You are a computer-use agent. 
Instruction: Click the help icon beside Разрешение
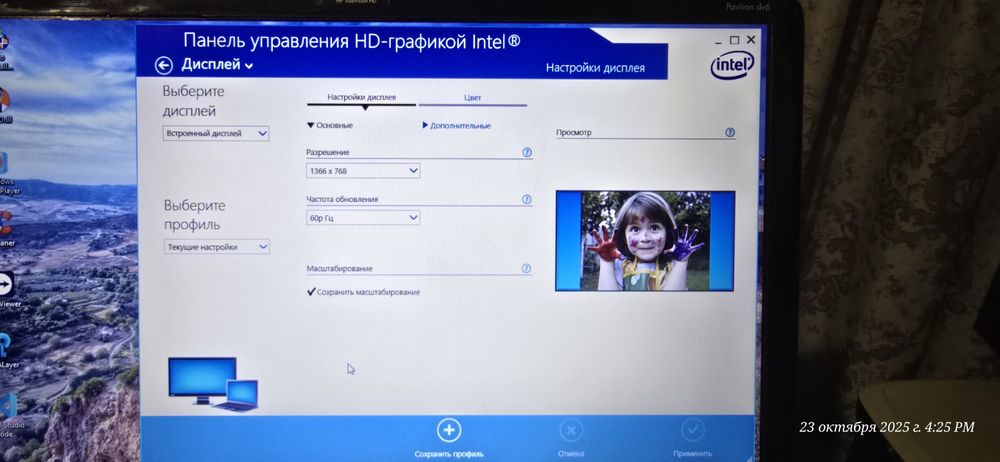[527, 153]
